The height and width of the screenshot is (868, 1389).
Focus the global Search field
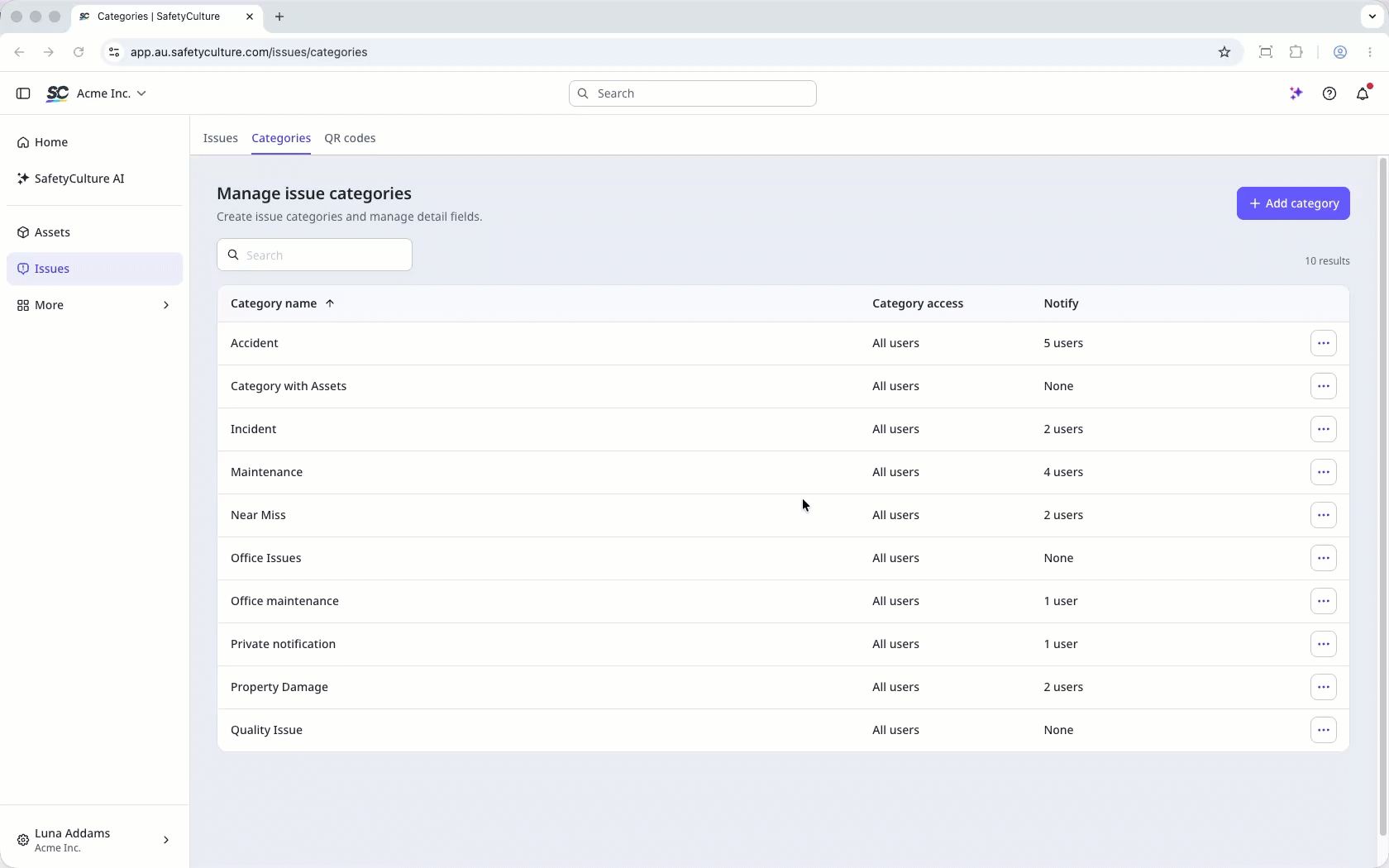pos(693,93)
